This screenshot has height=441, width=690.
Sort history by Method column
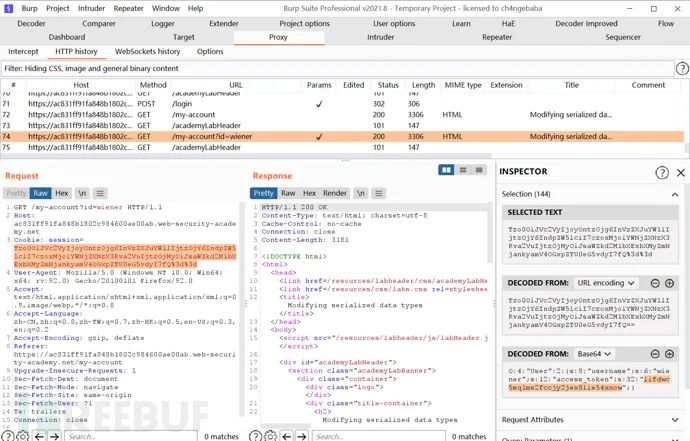pos(153,85)
